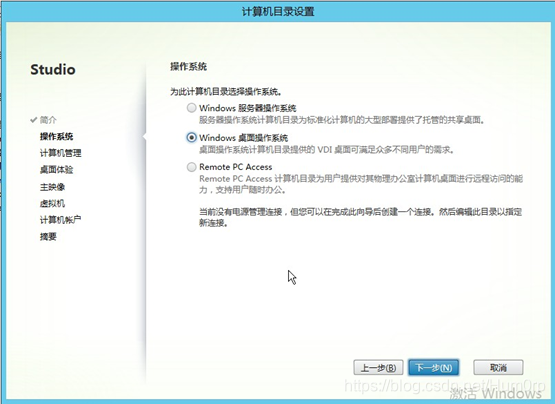Cancel the wizard with 取消
Image resolution: width=555 pixels, height=404 pixels.
pyautogui.click(x=498, y=368)
